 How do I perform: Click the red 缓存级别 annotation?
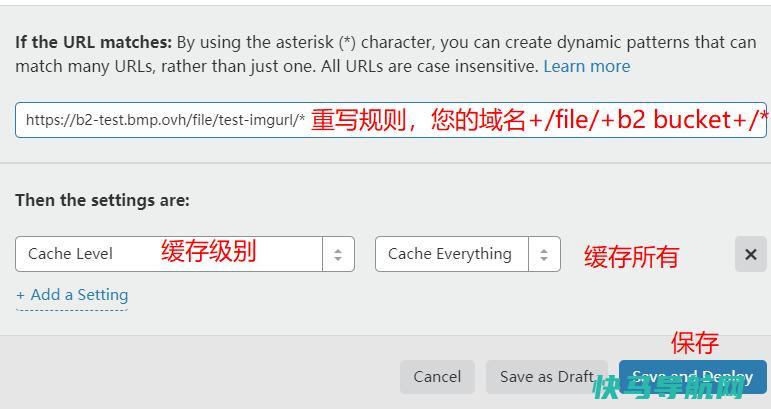pos(208,251)
